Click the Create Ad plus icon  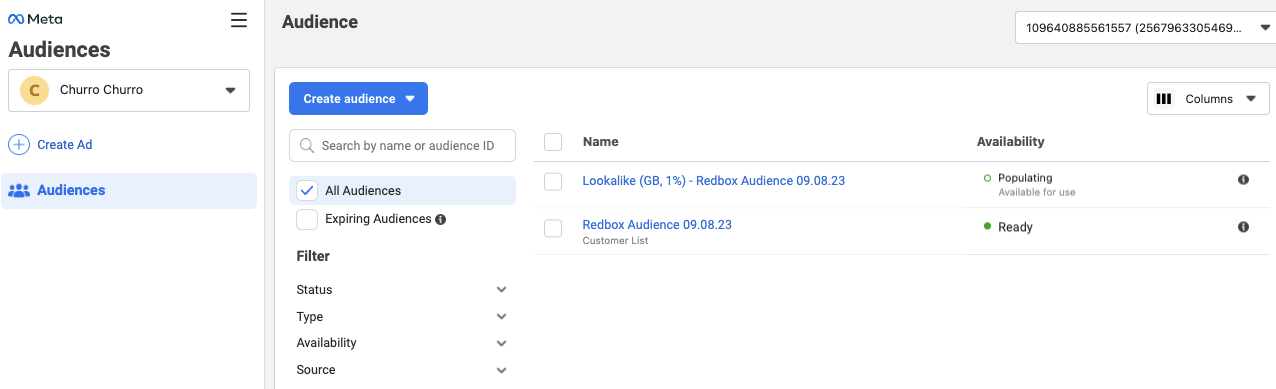coord(19,145)
